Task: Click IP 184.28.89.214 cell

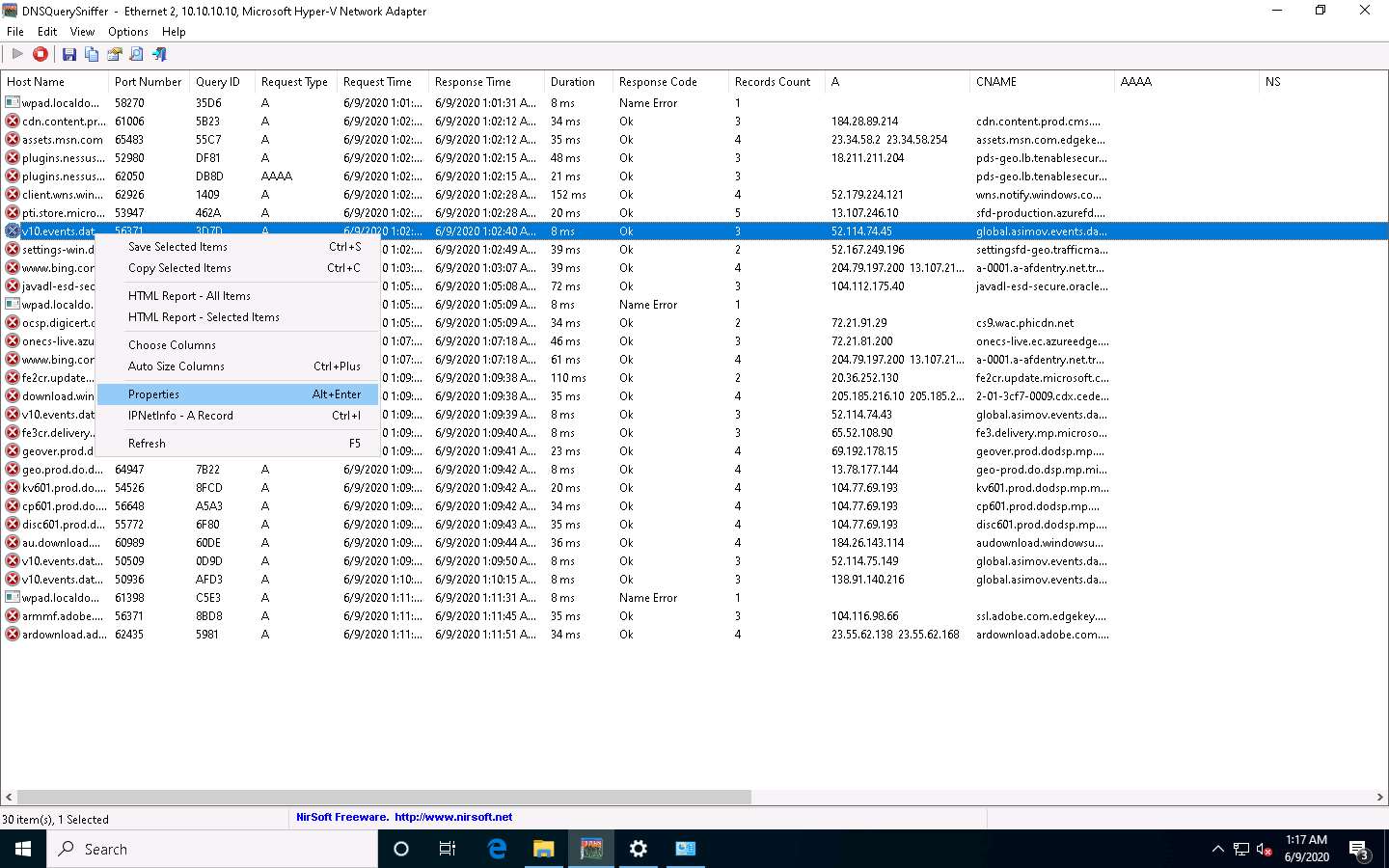Action: coord(865,122)
